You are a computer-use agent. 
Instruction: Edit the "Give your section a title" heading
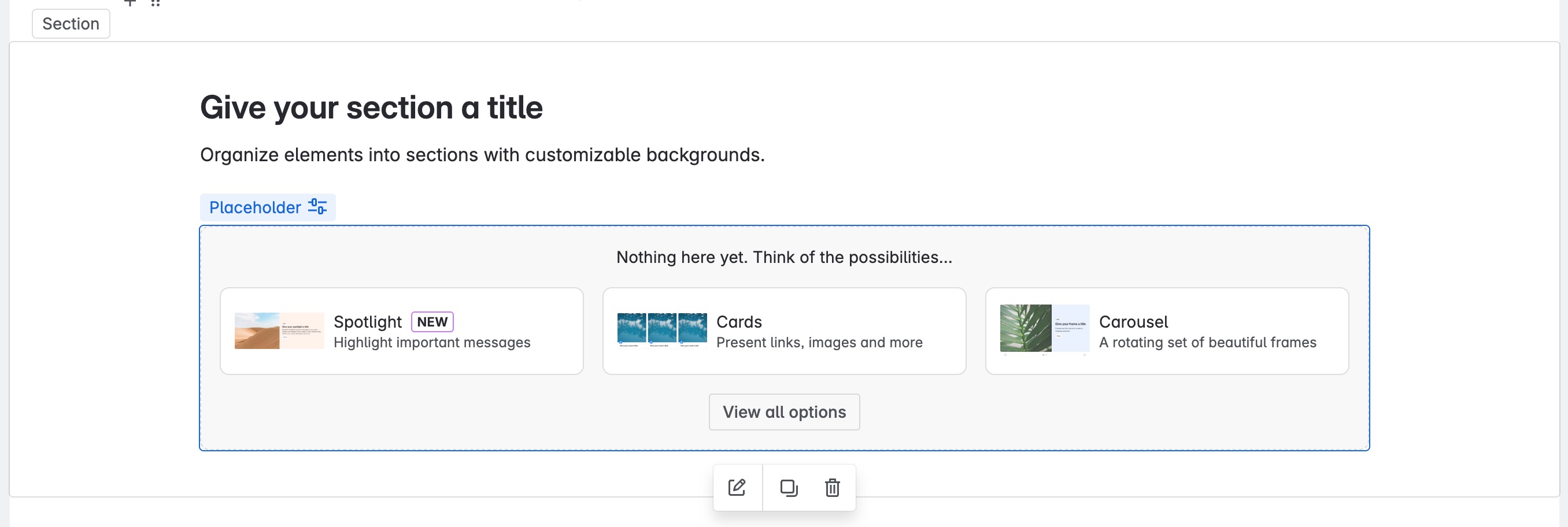click(x=371, y=107)
